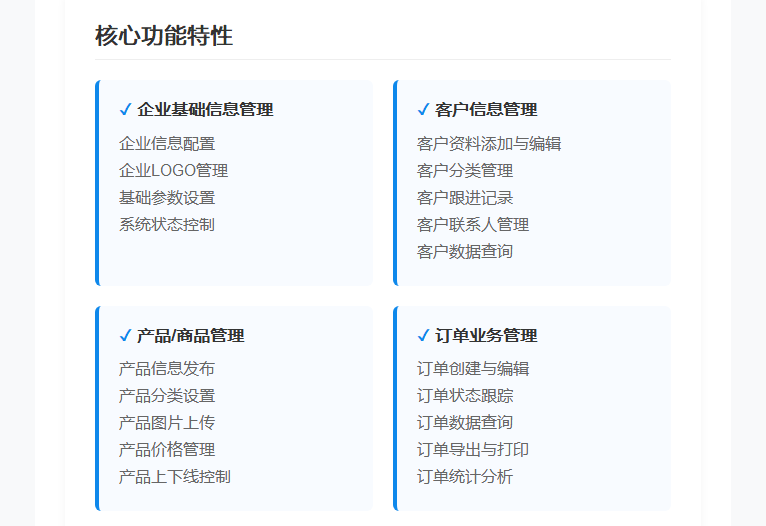This screenshot has height=526, width=766.
Task: Select the 客户跟进记录 list item
Action: point(465,198)
